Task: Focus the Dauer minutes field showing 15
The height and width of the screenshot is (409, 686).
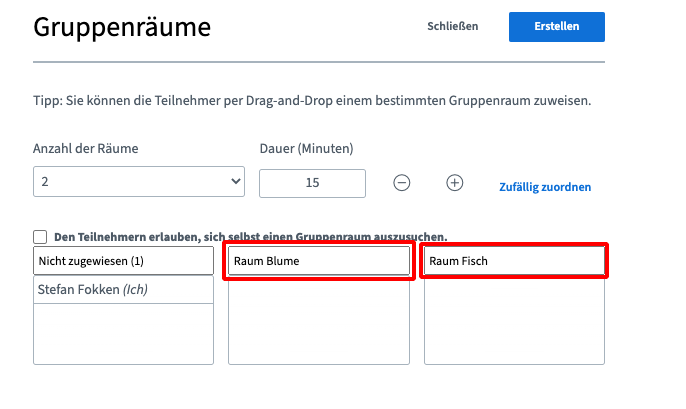Action: point(312,183)
